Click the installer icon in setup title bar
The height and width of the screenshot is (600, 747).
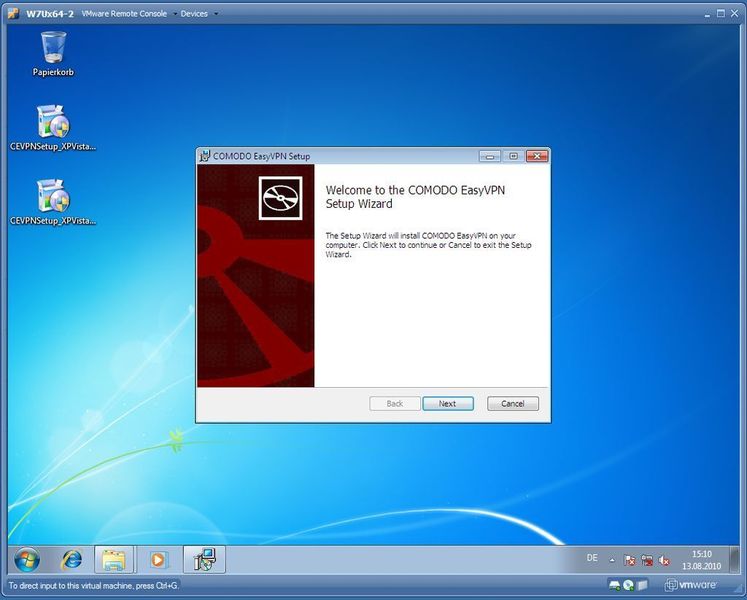click(x=204, y=156)
